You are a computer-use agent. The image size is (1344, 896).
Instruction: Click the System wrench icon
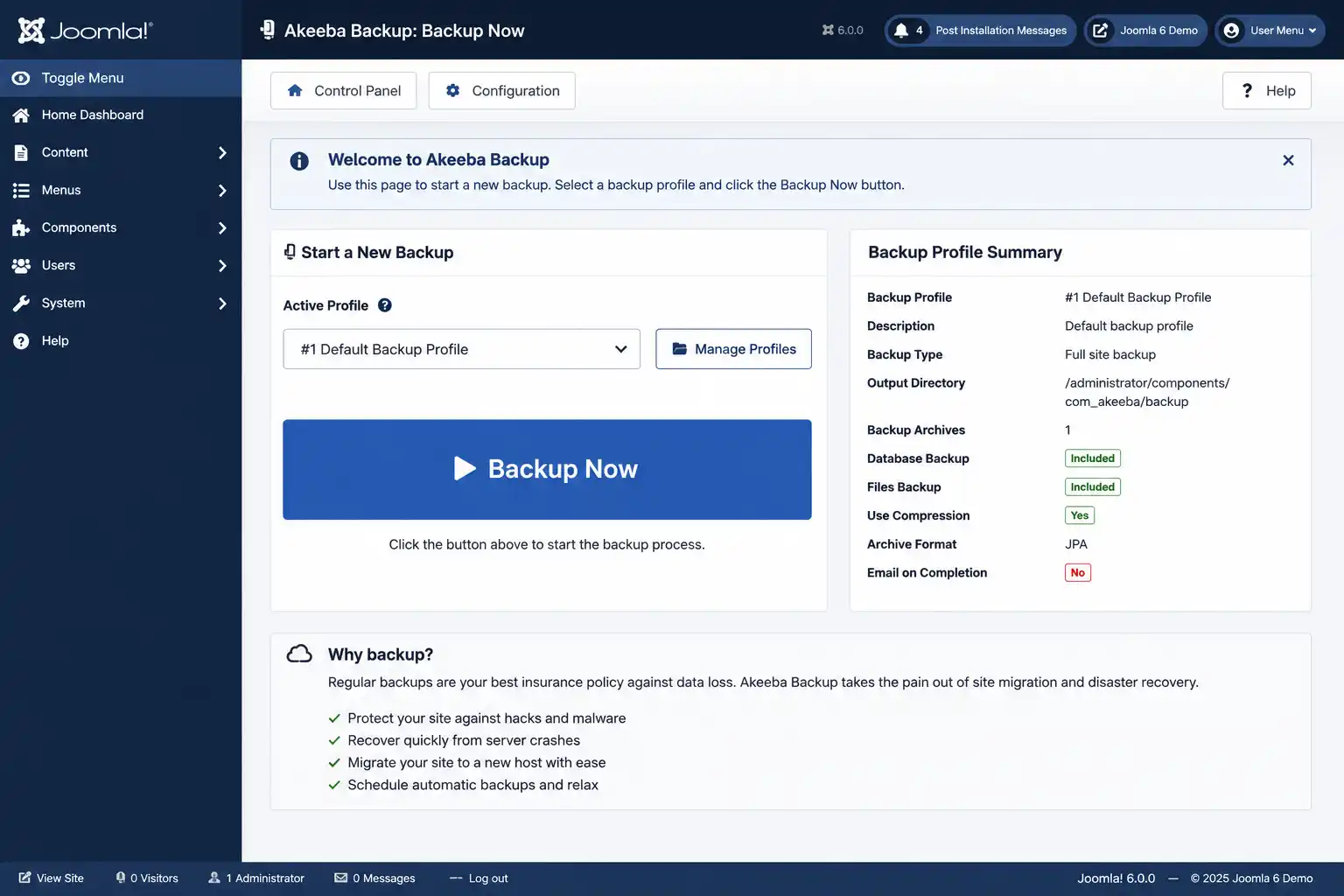[21, 303]
